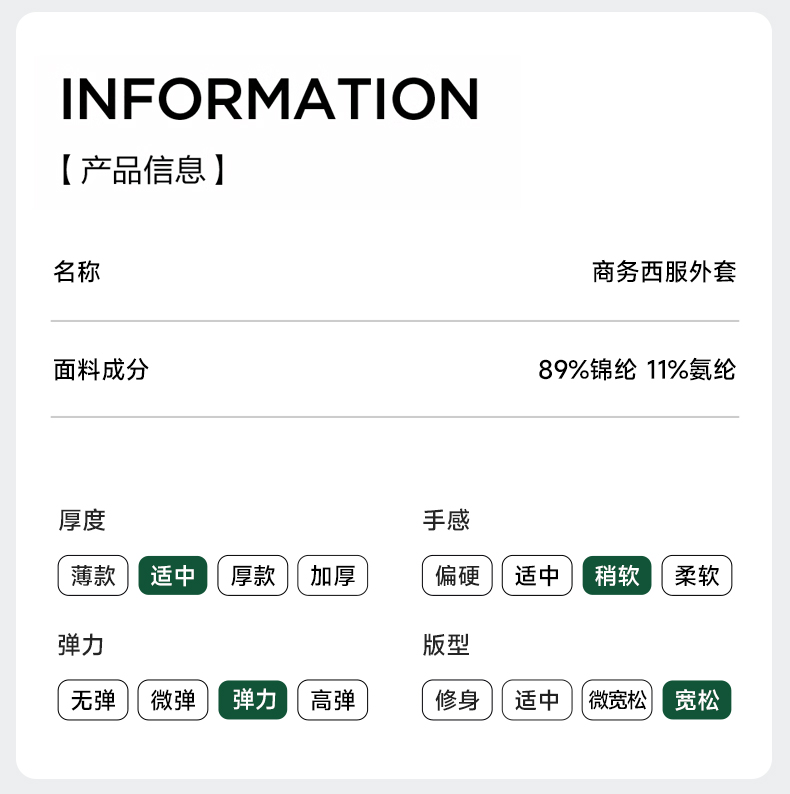
Task: Click the INFORMATION heading
Action: click(270, 98)
